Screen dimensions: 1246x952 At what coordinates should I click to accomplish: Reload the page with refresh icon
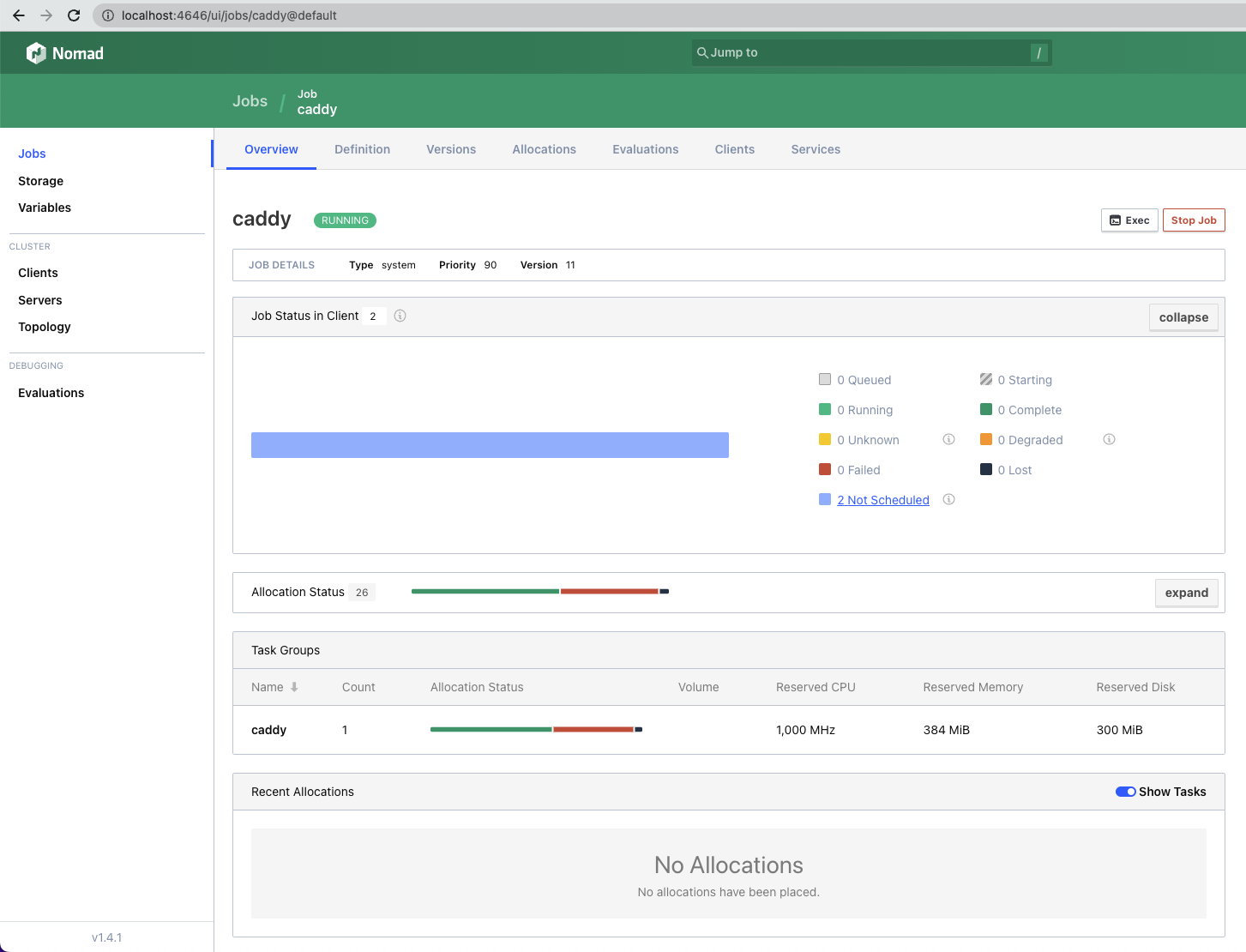[74, 15]
